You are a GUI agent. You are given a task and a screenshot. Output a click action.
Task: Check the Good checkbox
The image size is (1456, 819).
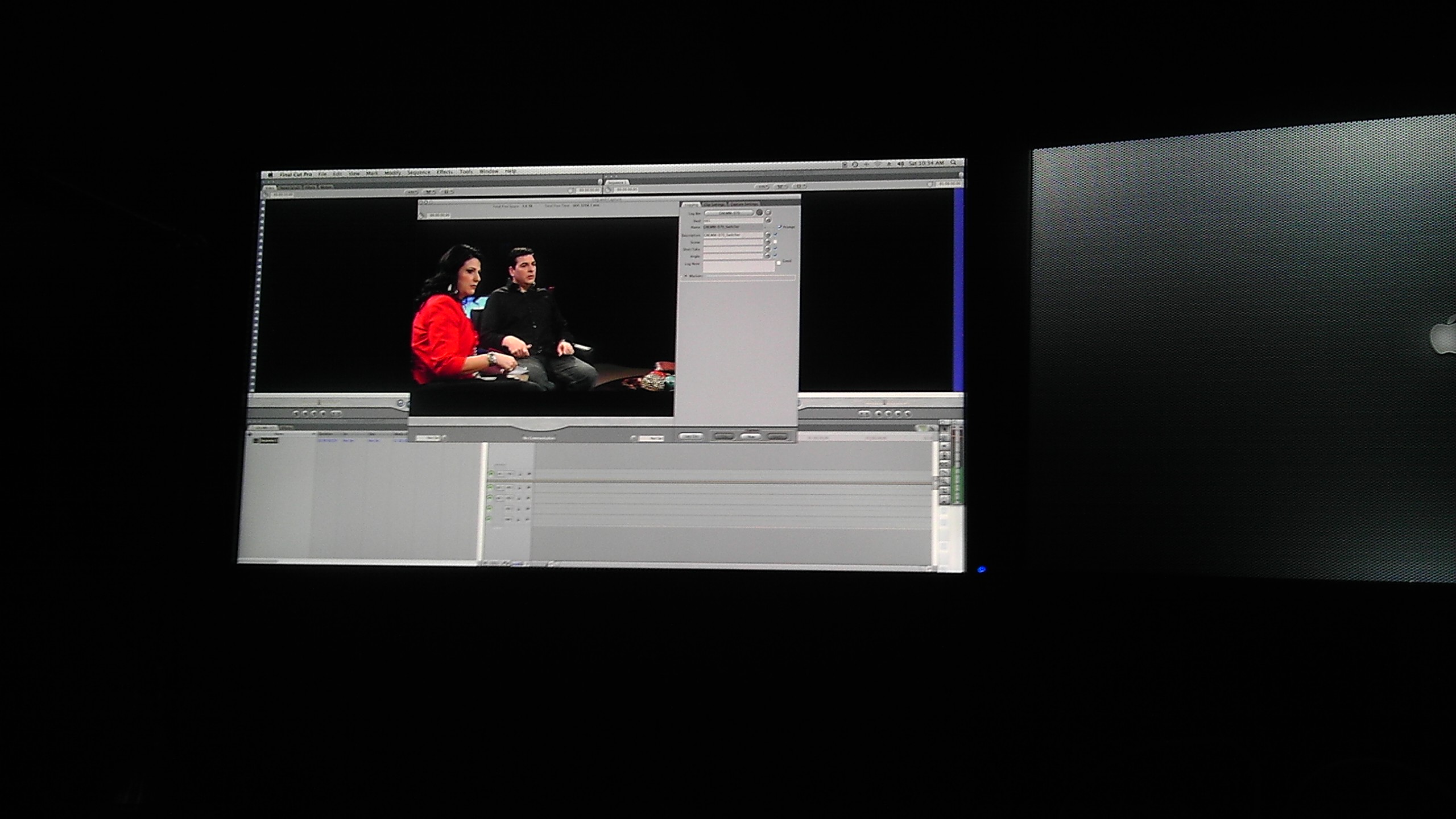[779, 263]
